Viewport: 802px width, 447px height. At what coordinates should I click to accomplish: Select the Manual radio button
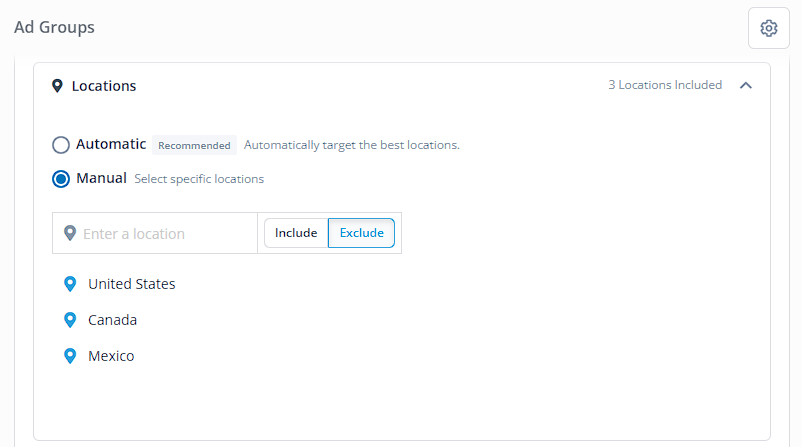tap(61, 179)
